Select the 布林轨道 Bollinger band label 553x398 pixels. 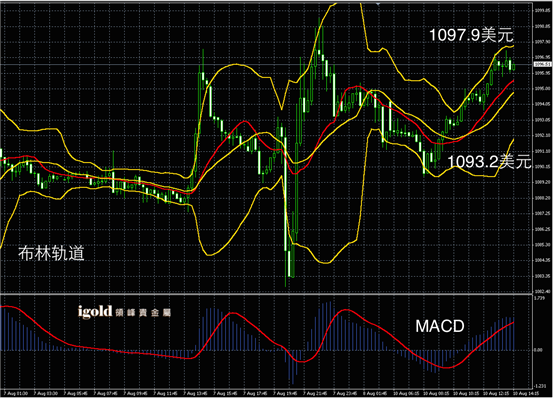click(x=51, y=253)
